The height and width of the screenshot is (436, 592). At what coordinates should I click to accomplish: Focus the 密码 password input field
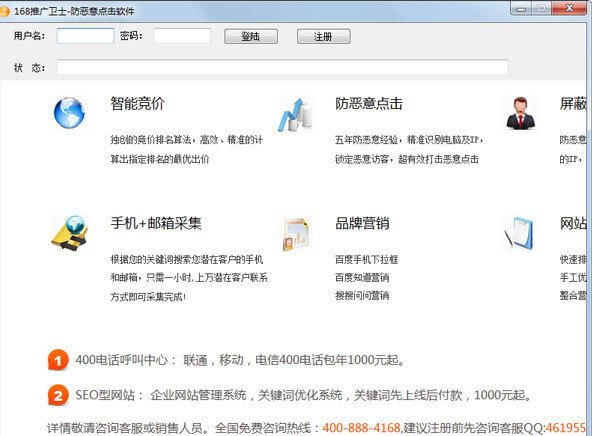pos(182,36)
